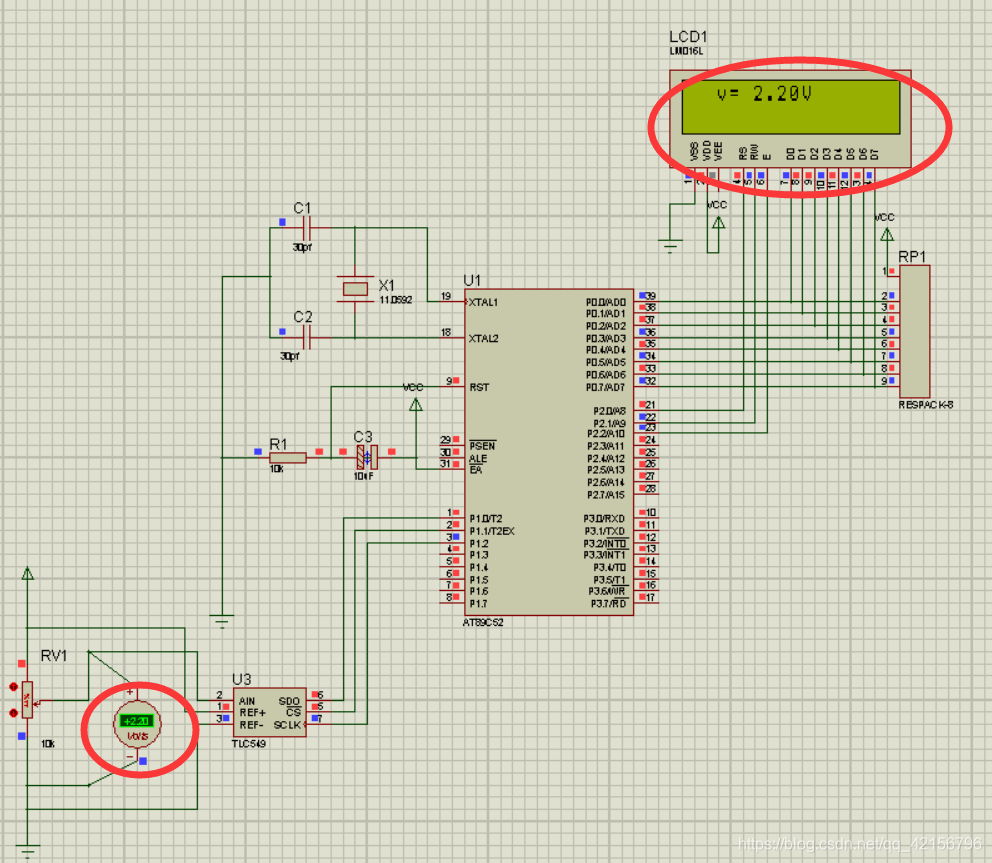
Task: Click the 'P2.0/A8' pin label
Action: (609, 411)
